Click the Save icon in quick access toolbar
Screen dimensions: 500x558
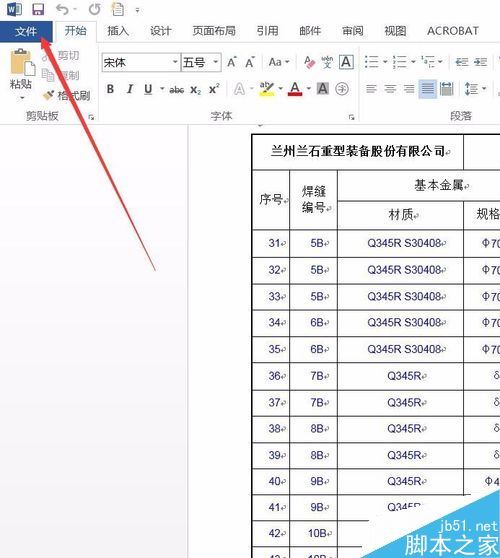click(x=38, y=9)
